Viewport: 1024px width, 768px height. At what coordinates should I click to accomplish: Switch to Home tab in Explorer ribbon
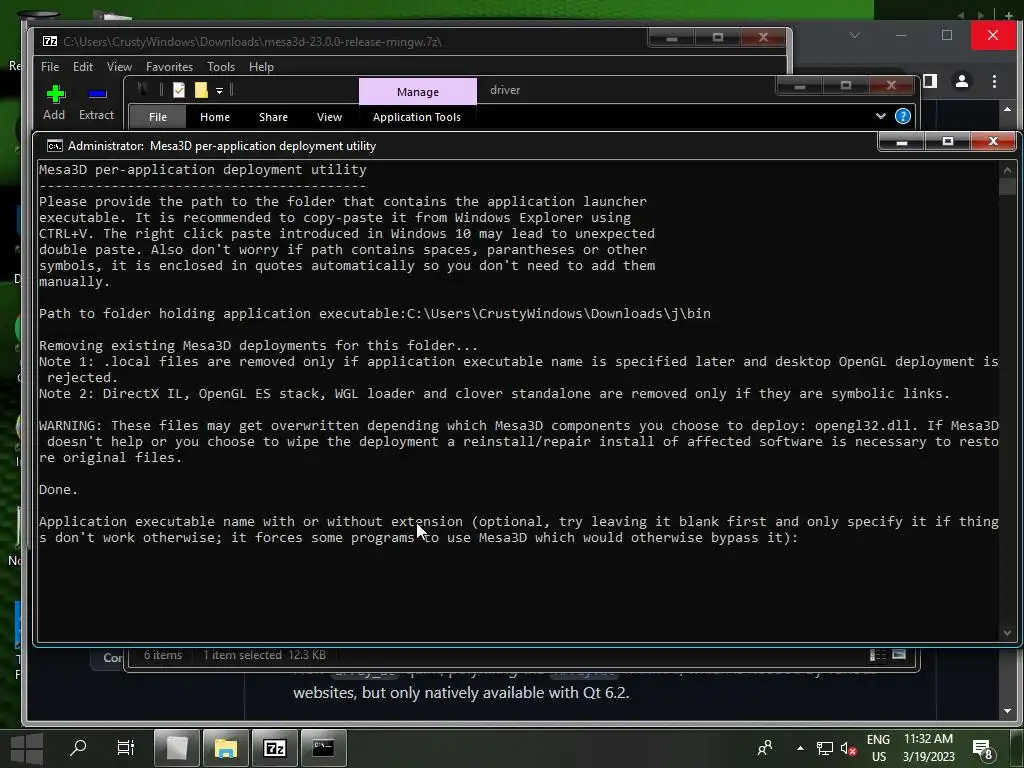click(x=215, y=117)
